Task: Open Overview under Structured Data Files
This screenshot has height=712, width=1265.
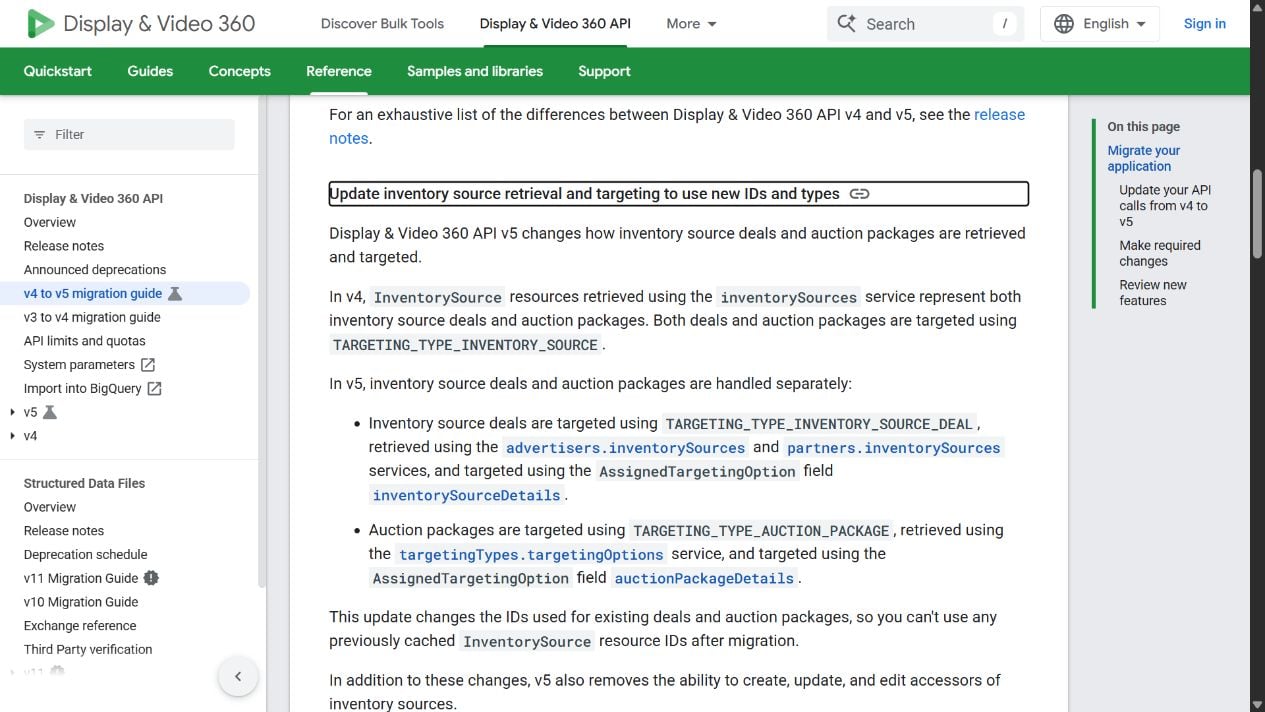Action: click(x=50, y=507)
